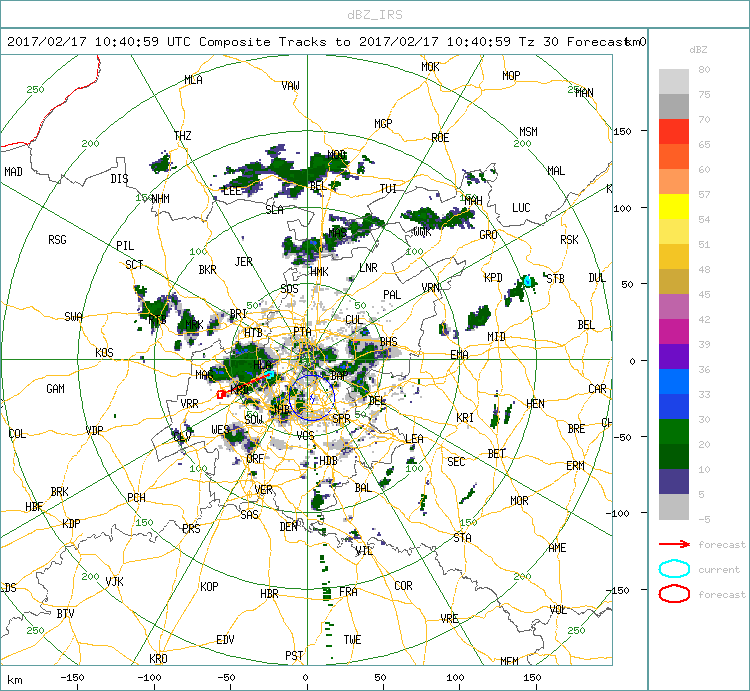Pick the purple 36–39 dBZ swatch
The image size is (750, 691).
[673, 356]
